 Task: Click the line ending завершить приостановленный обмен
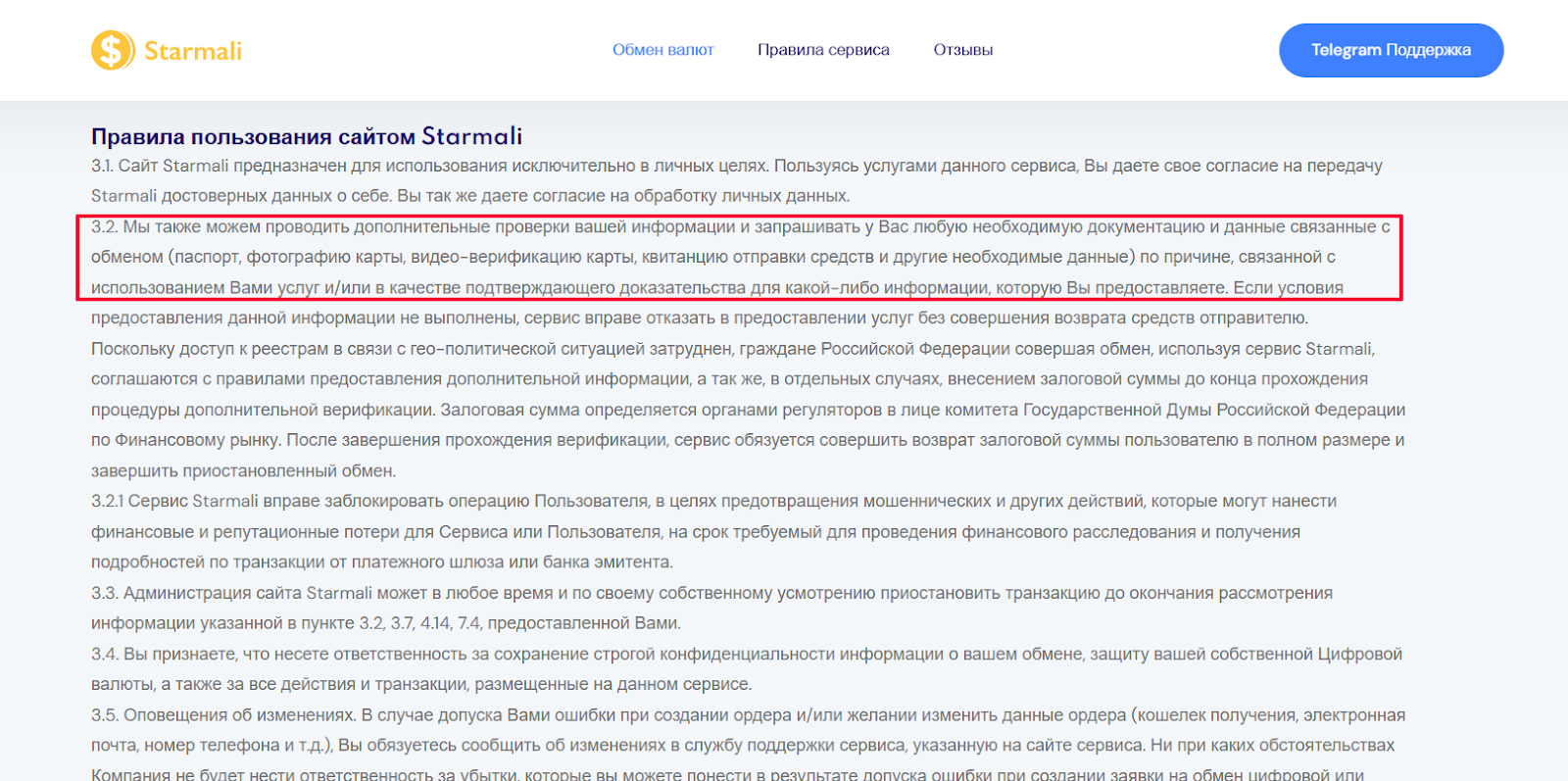tap(244, 471)
